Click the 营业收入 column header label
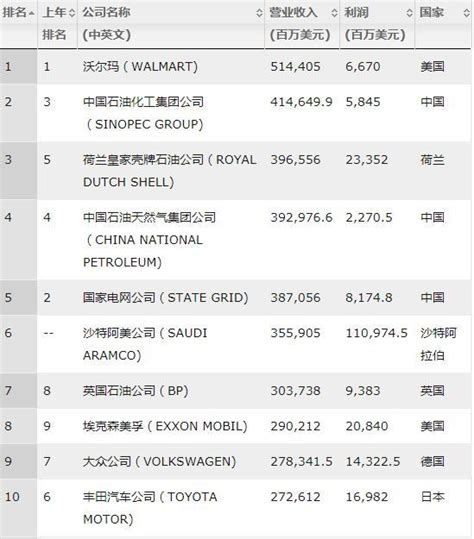The height and width of the screenshot is (539, 474). pyautogui.click(x=293, y=12)
